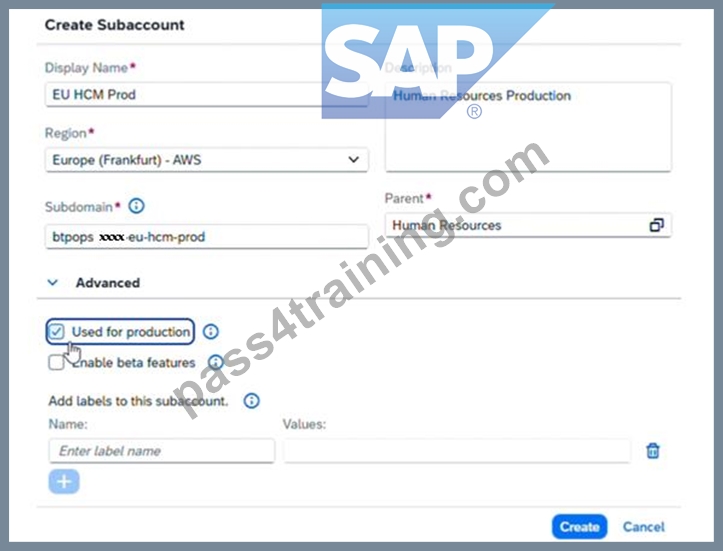Viewport: 723px width, 551px height.
Task: Click info icon beside Enable beta features
Action: coord(215,362)
